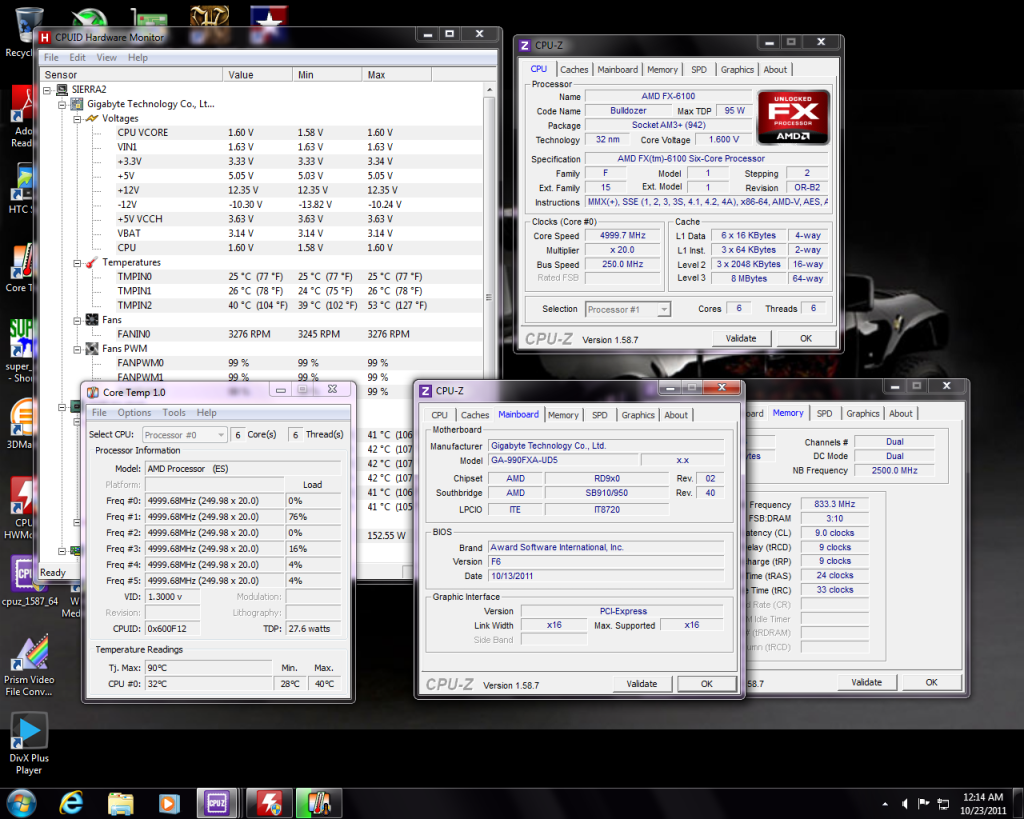Collapse the SIERRA2 root node
The image size is (1024, 819).
[47, 90]
